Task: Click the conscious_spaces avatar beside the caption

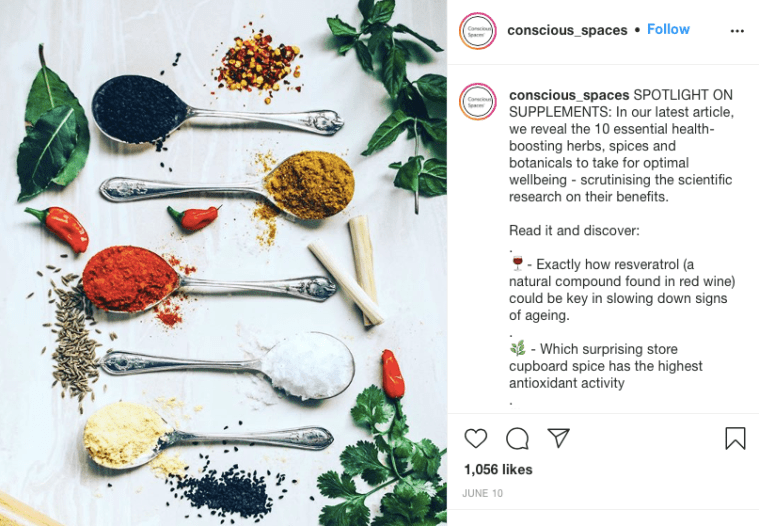Action: pyautogui.click(x=478, y=102)
